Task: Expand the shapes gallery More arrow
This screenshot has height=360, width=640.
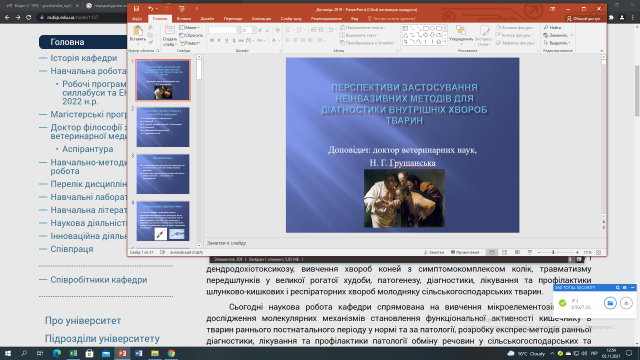Action: point(445,42)
